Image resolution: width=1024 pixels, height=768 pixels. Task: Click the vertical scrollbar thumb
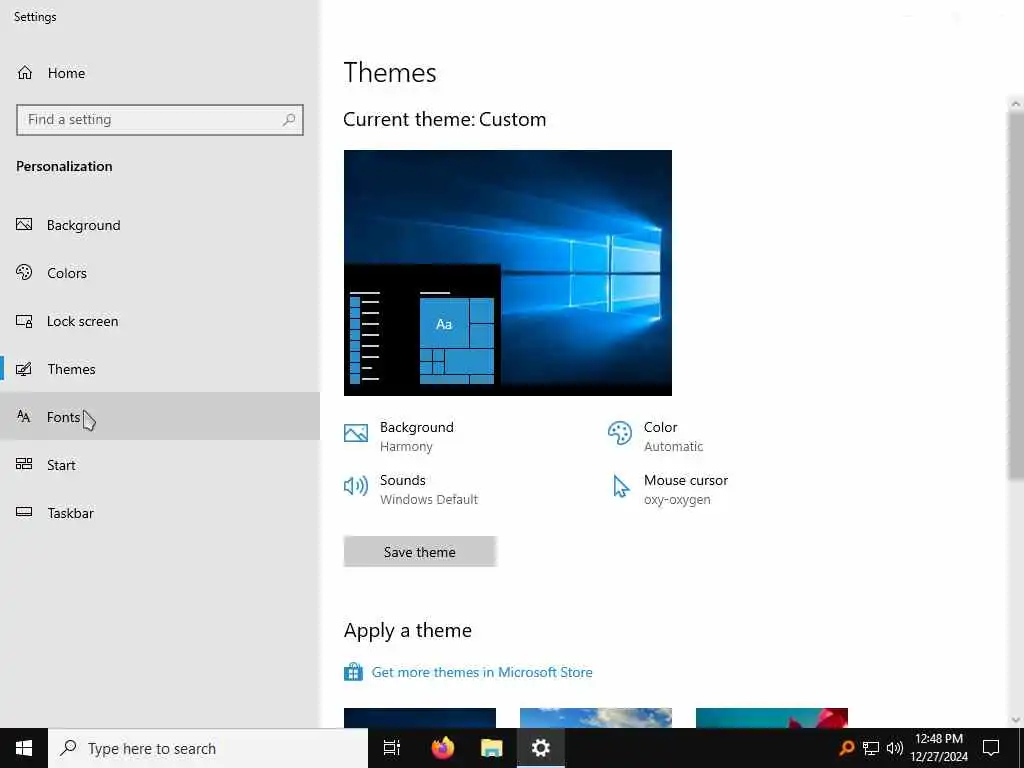click(x=1016, y=295)
